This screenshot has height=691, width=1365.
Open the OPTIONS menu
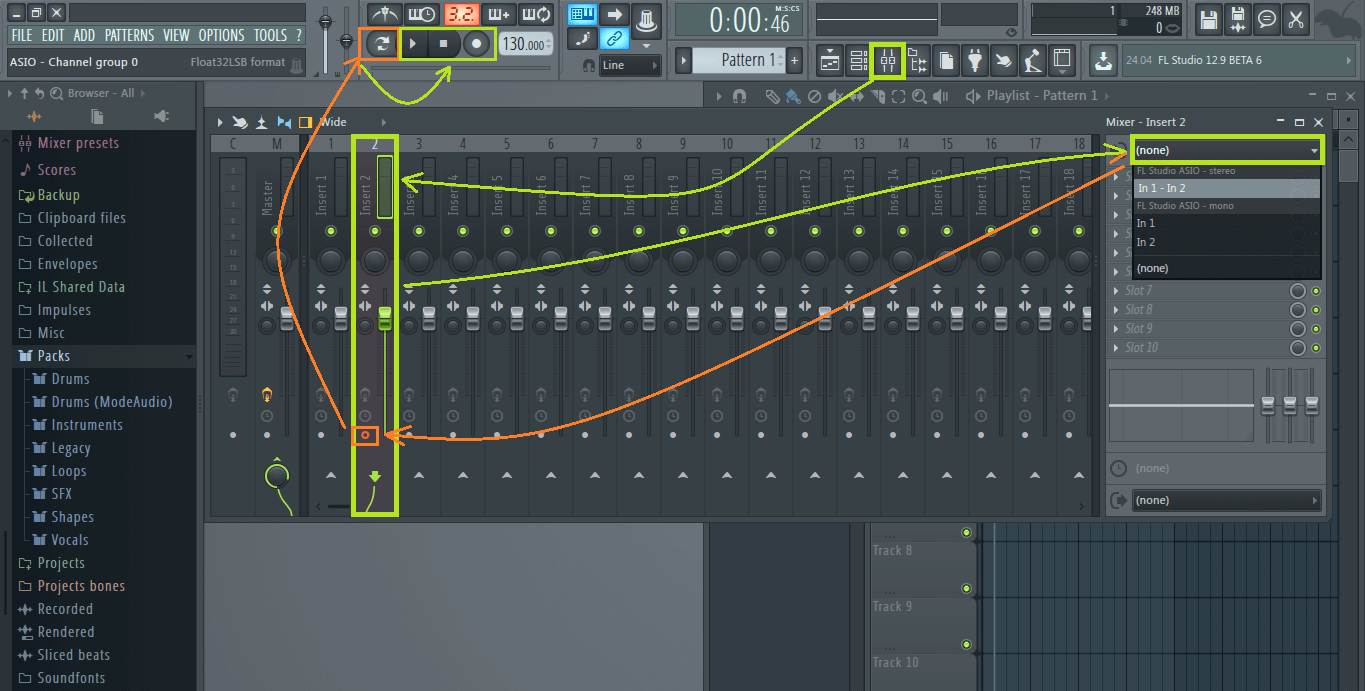pyautogui.click(x=221, y=35)
